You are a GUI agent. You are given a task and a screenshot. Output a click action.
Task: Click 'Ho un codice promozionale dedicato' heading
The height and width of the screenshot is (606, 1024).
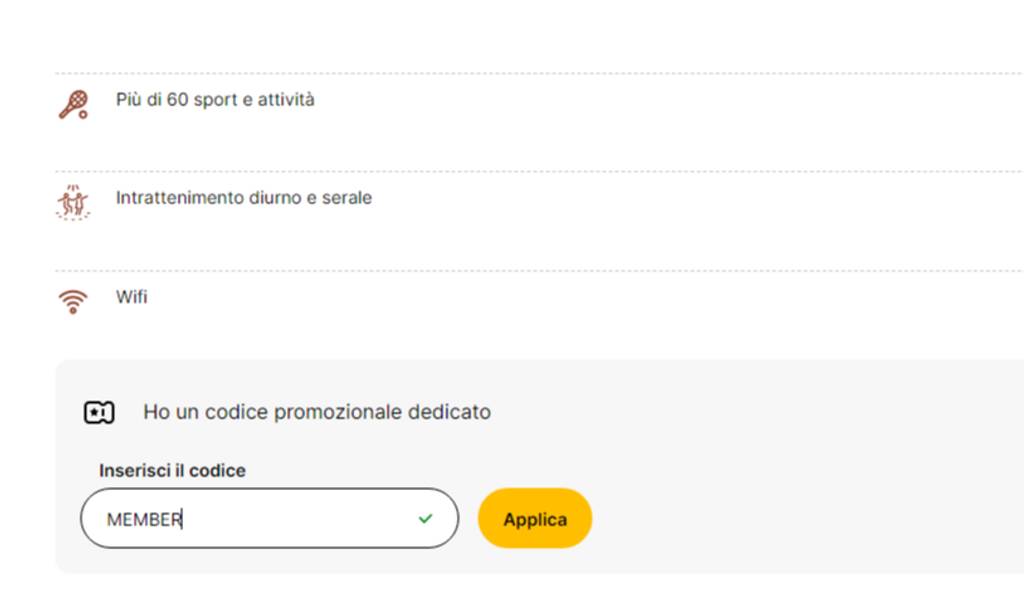317,412
